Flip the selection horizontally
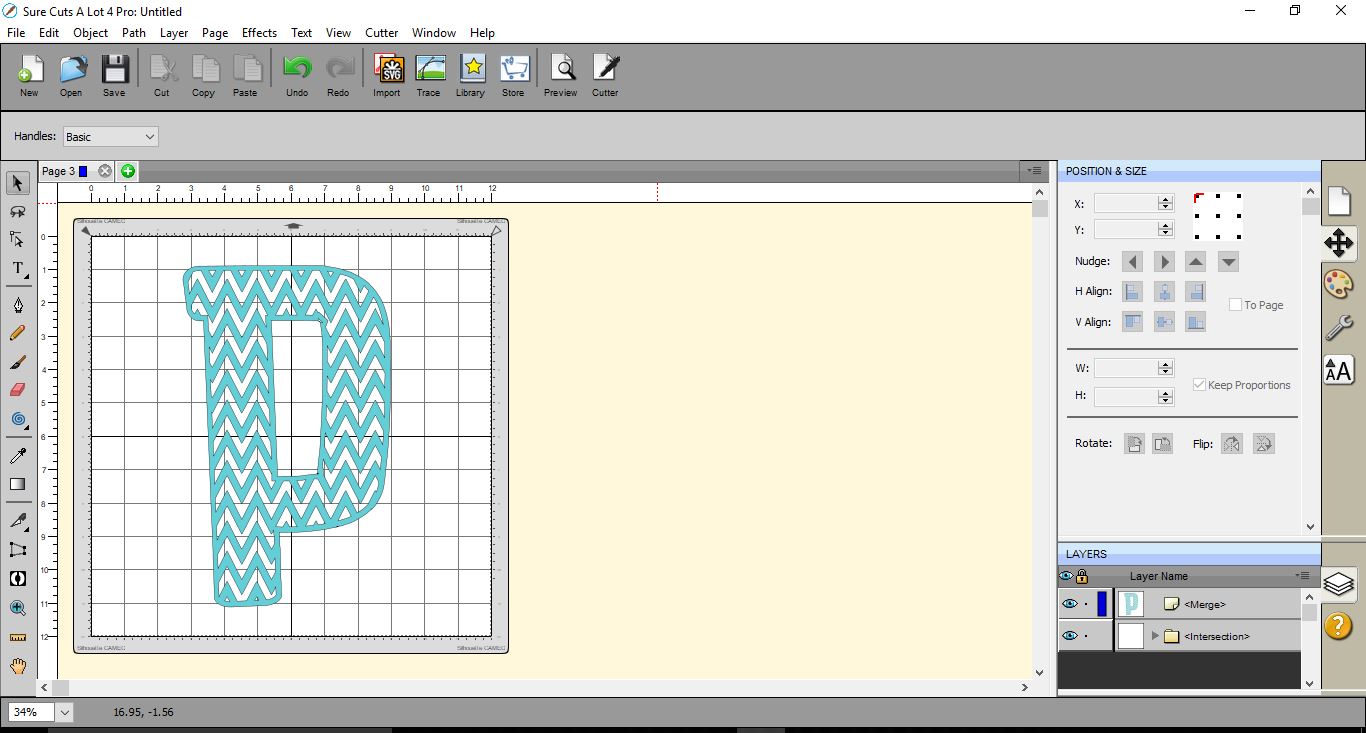Viewport: 1366px width, 733px height. click(x=1232, y=443)
